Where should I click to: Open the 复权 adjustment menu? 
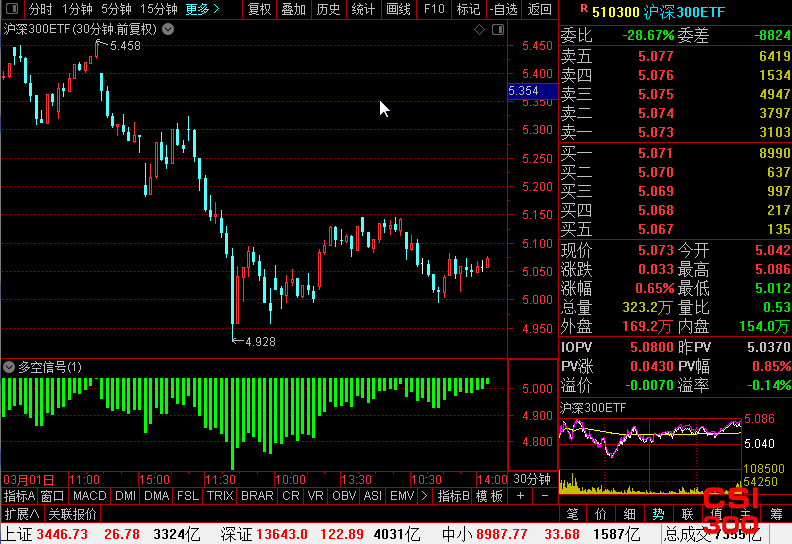(x=260, y=9)
